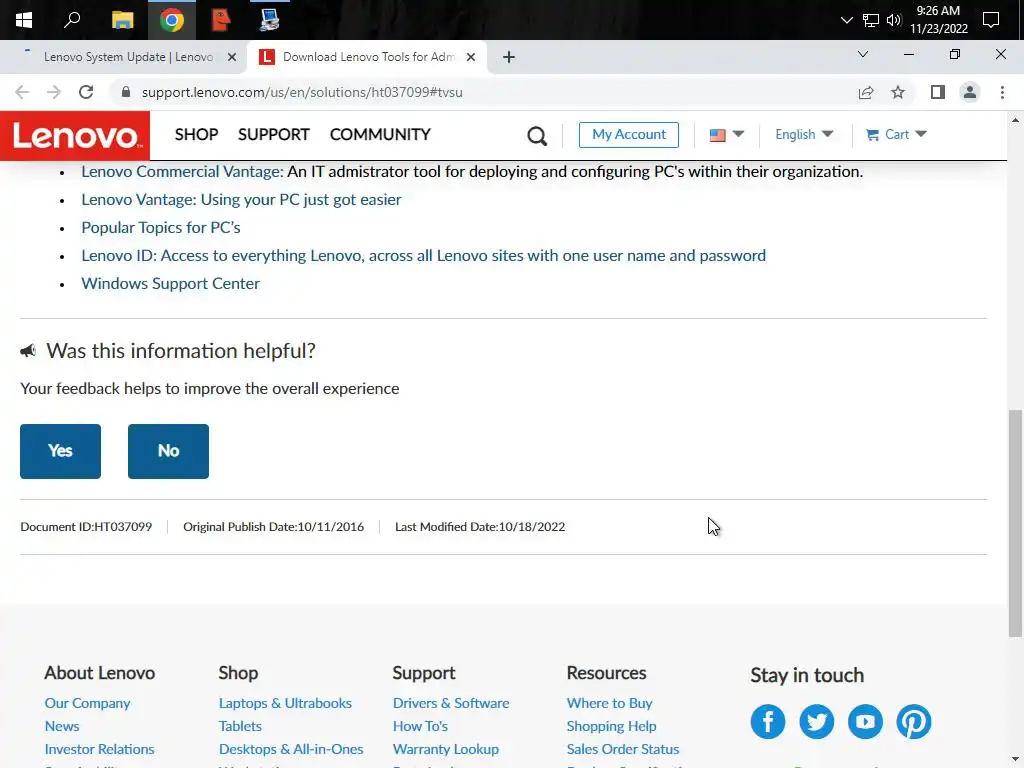Open Laptops & Ultrabooks link
Viewport: 1024px width, 768px height.
coord(285,703)
